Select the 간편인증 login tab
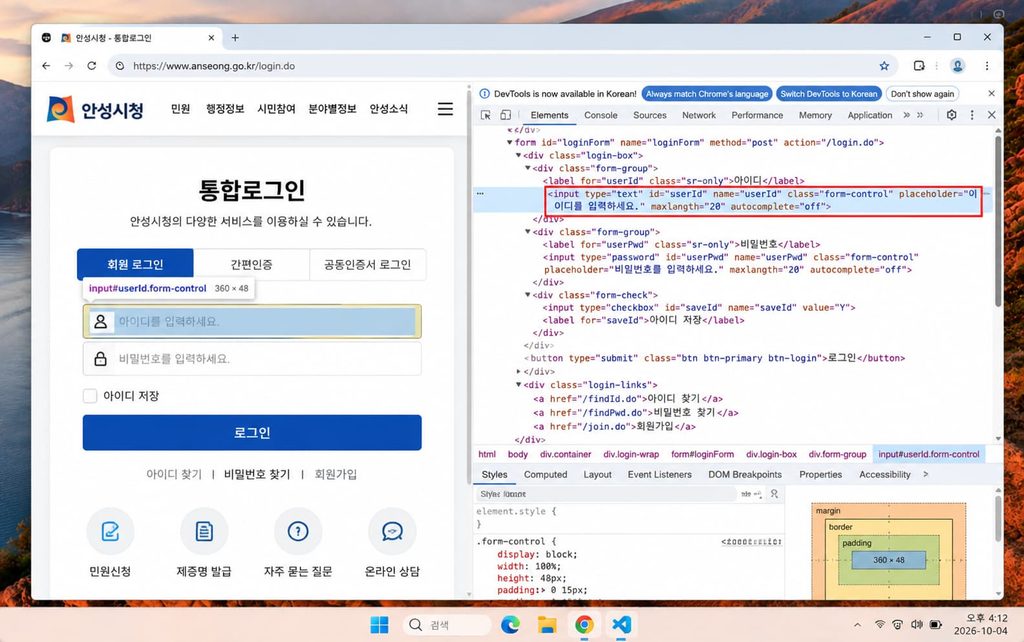The image size is (1024, 642). [251, 265]
